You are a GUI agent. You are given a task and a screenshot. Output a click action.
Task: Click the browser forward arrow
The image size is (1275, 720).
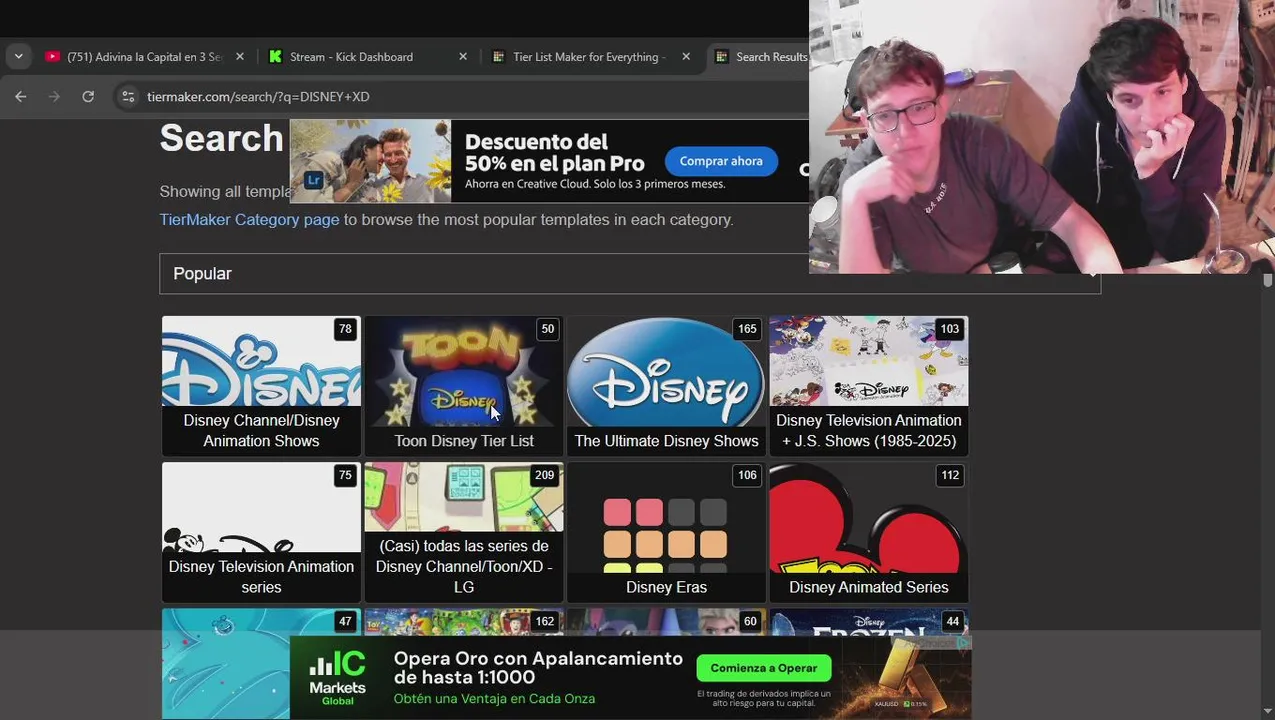pos(54,96)
